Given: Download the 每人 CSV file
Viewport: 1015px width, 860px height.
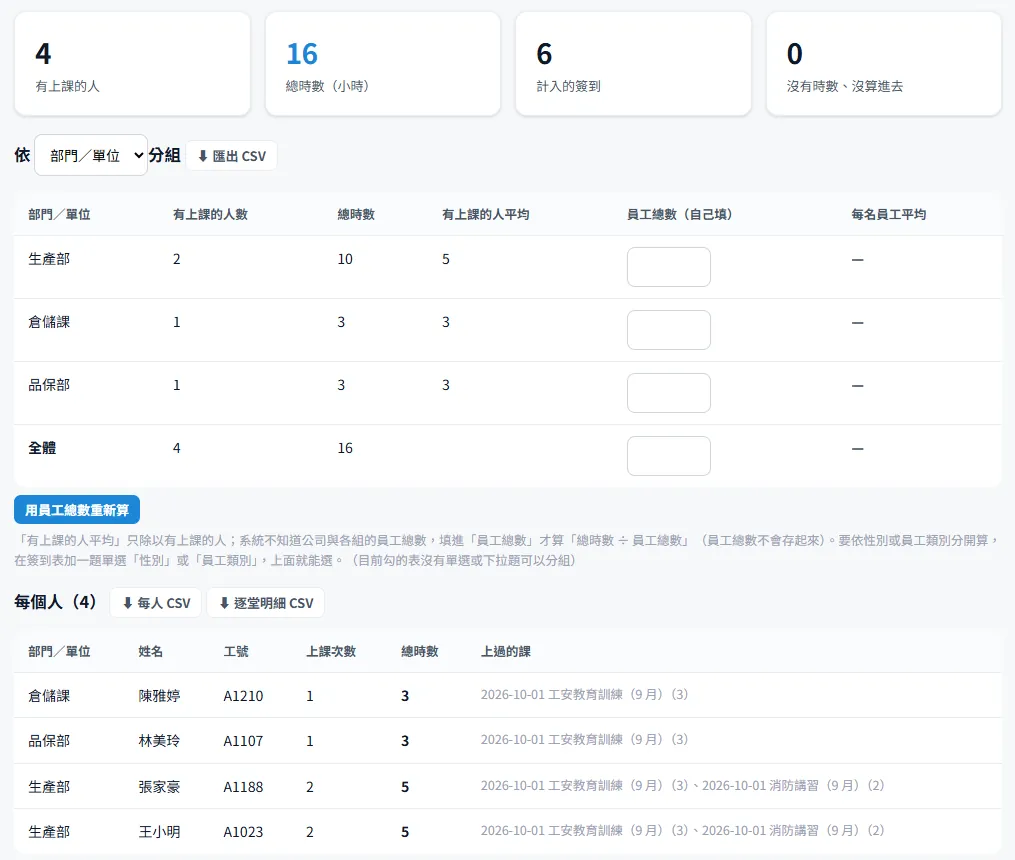Looking at the screenshot, I should point(156,603).
